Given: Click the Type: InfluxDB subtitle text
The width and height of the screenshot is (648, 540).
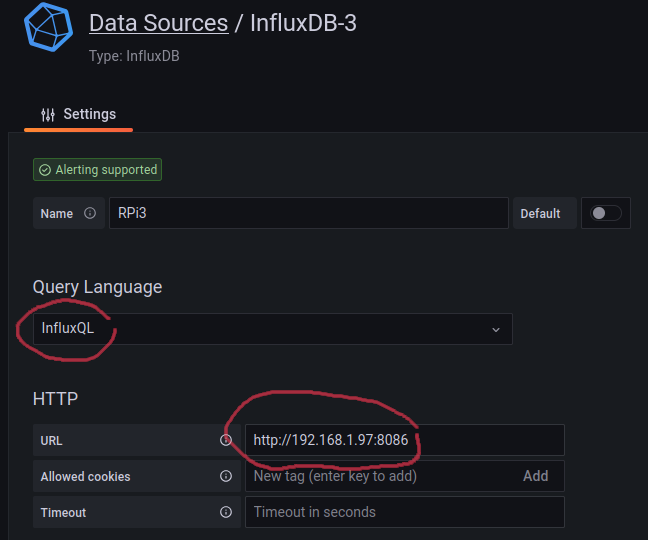Looking at the screenshot, I should point(134,56).
